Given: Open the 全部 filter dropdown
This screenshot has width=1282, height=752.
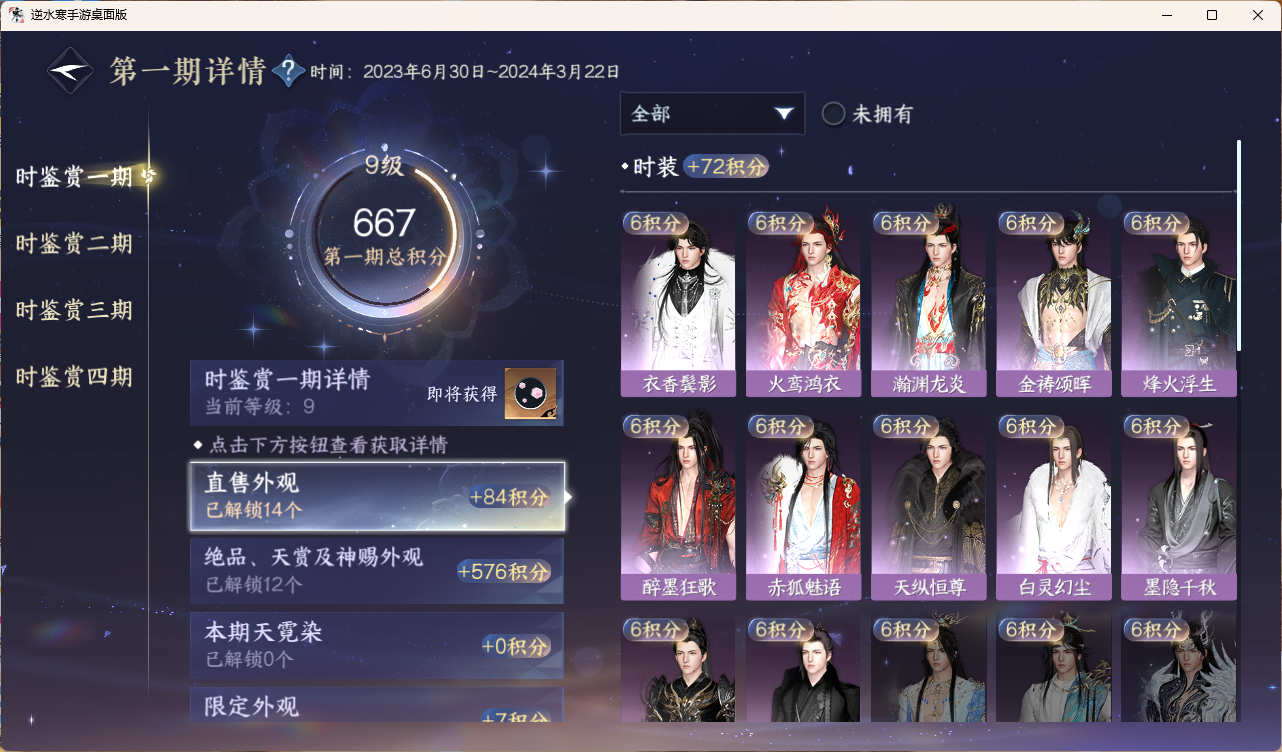Looking at the screenshot, I should coord(712,114).
